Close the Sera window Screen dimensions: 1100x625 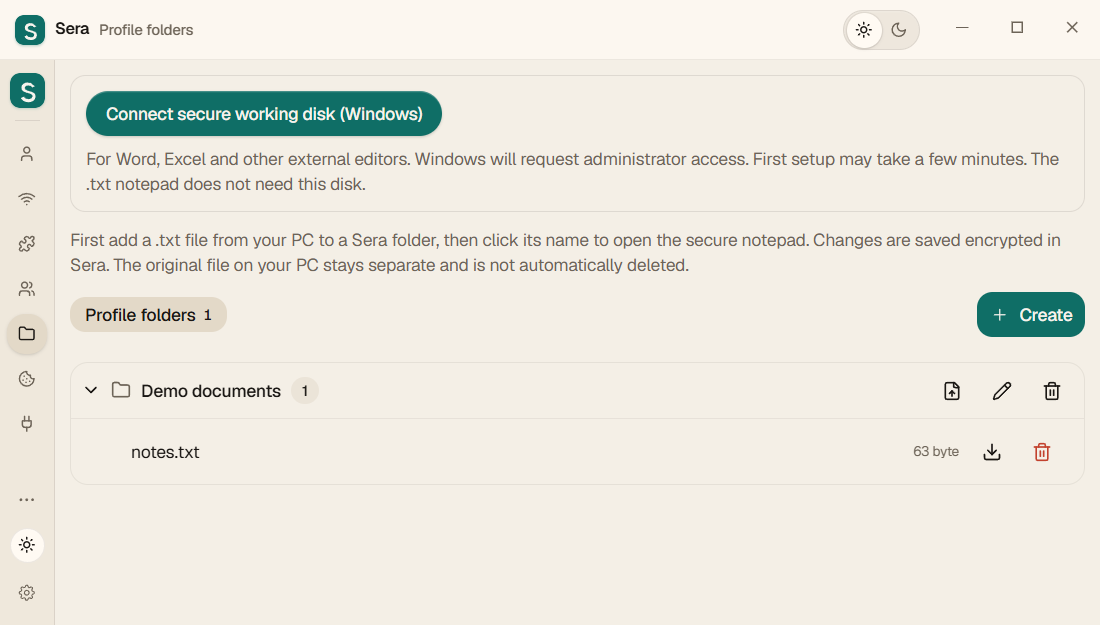click(x=1072, y=27)
